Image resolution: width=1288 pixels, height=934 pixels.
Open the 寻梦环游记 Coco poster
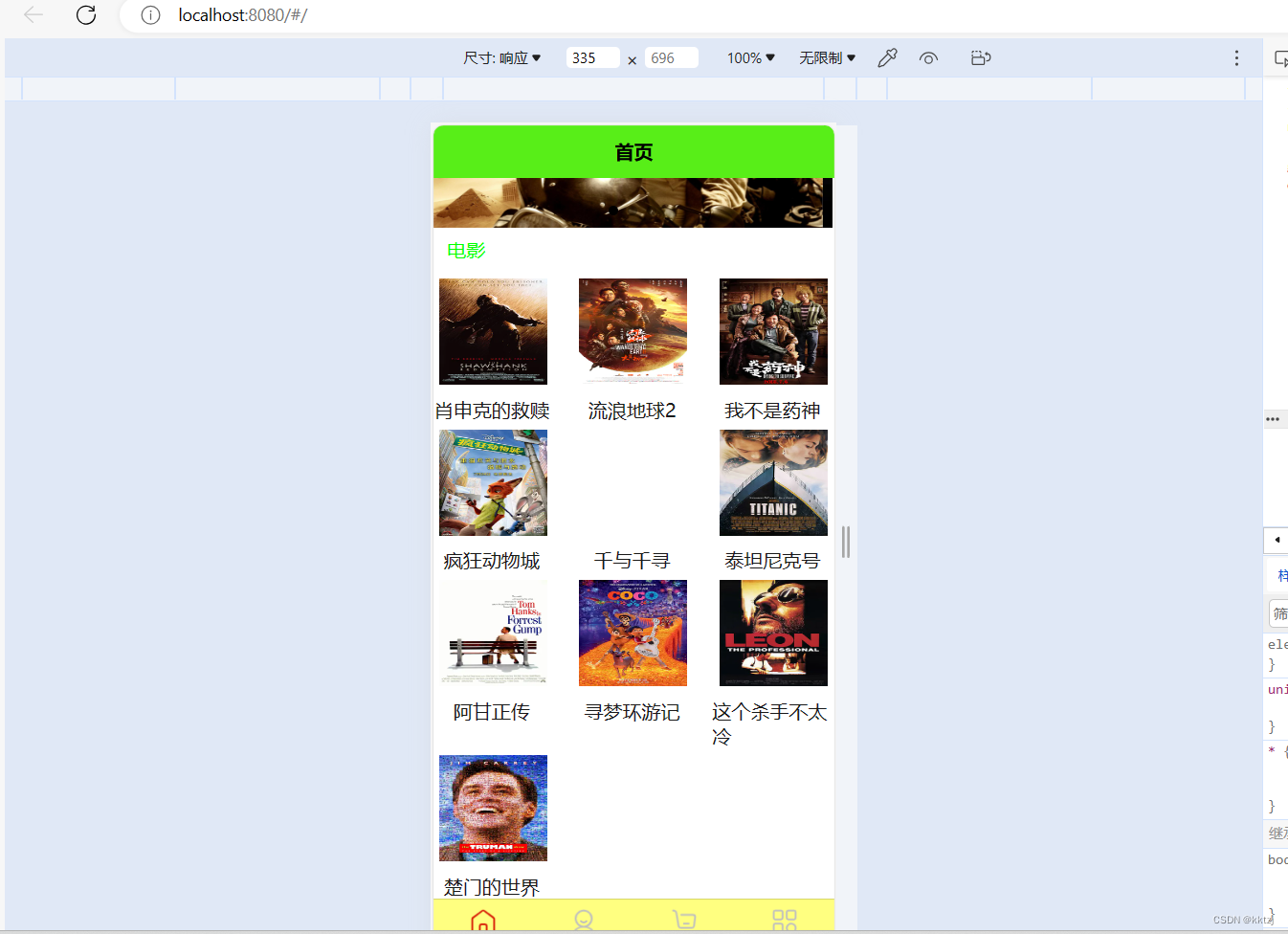tap(633, 633)
